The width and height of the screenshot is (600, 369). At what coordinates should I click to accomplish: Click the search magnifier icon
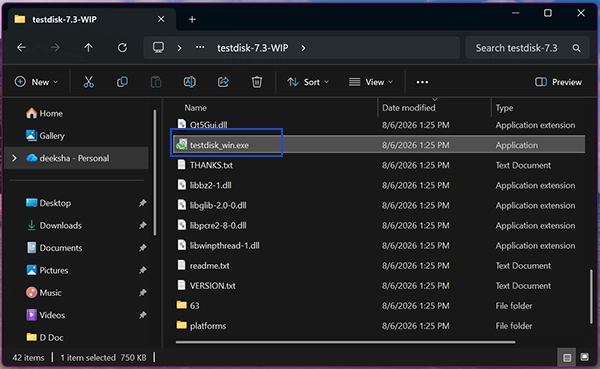576,48
